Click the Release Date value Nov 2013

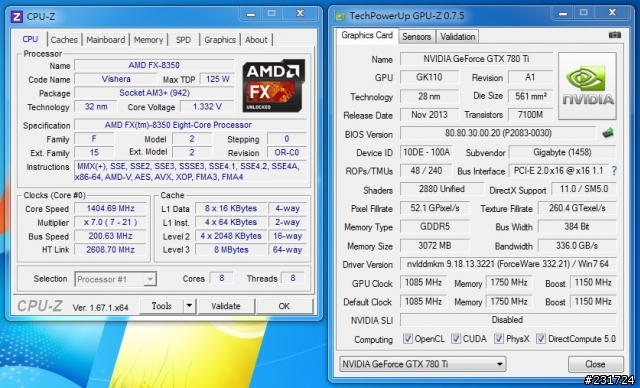[x=429, y=115]
